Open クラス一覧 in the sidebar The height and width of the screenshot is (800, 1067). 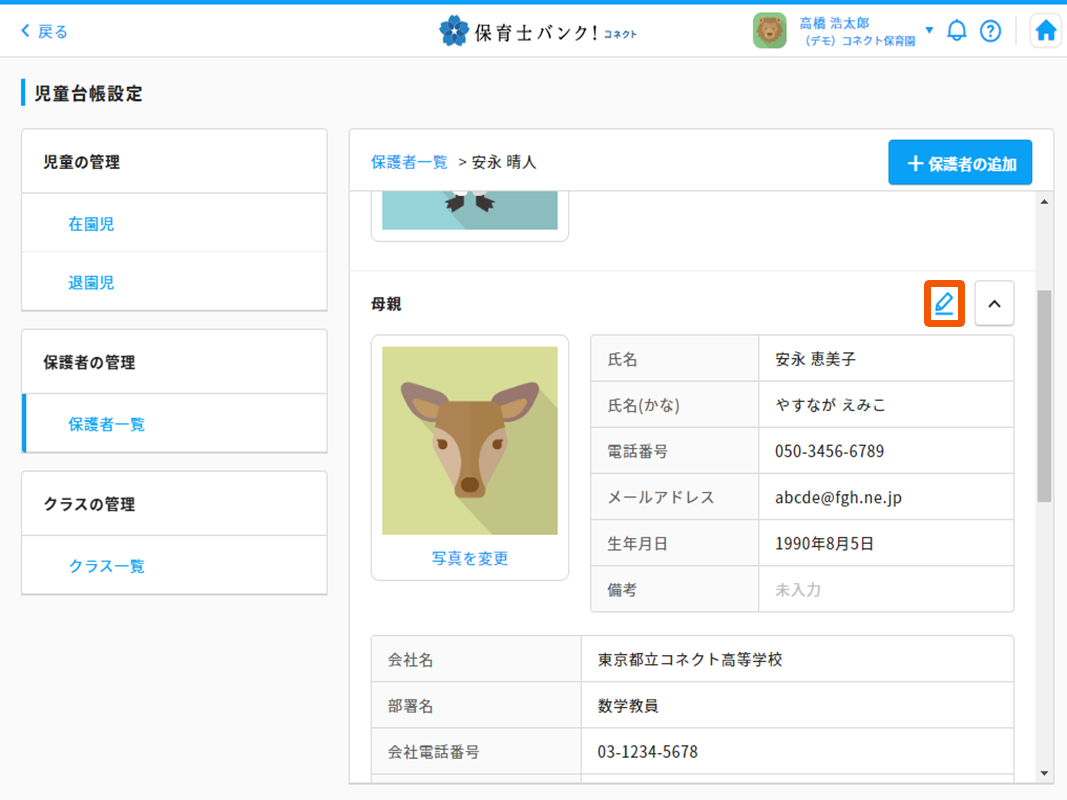(106, 566)
